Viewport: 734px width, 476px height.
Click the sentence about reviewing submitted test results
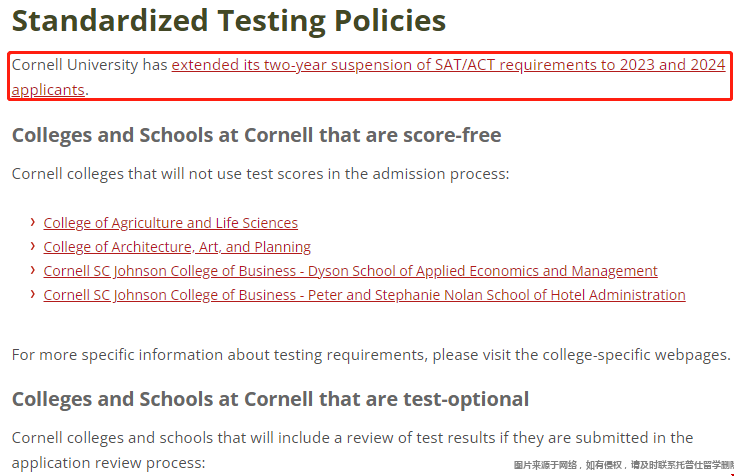(x=352, y=438)
